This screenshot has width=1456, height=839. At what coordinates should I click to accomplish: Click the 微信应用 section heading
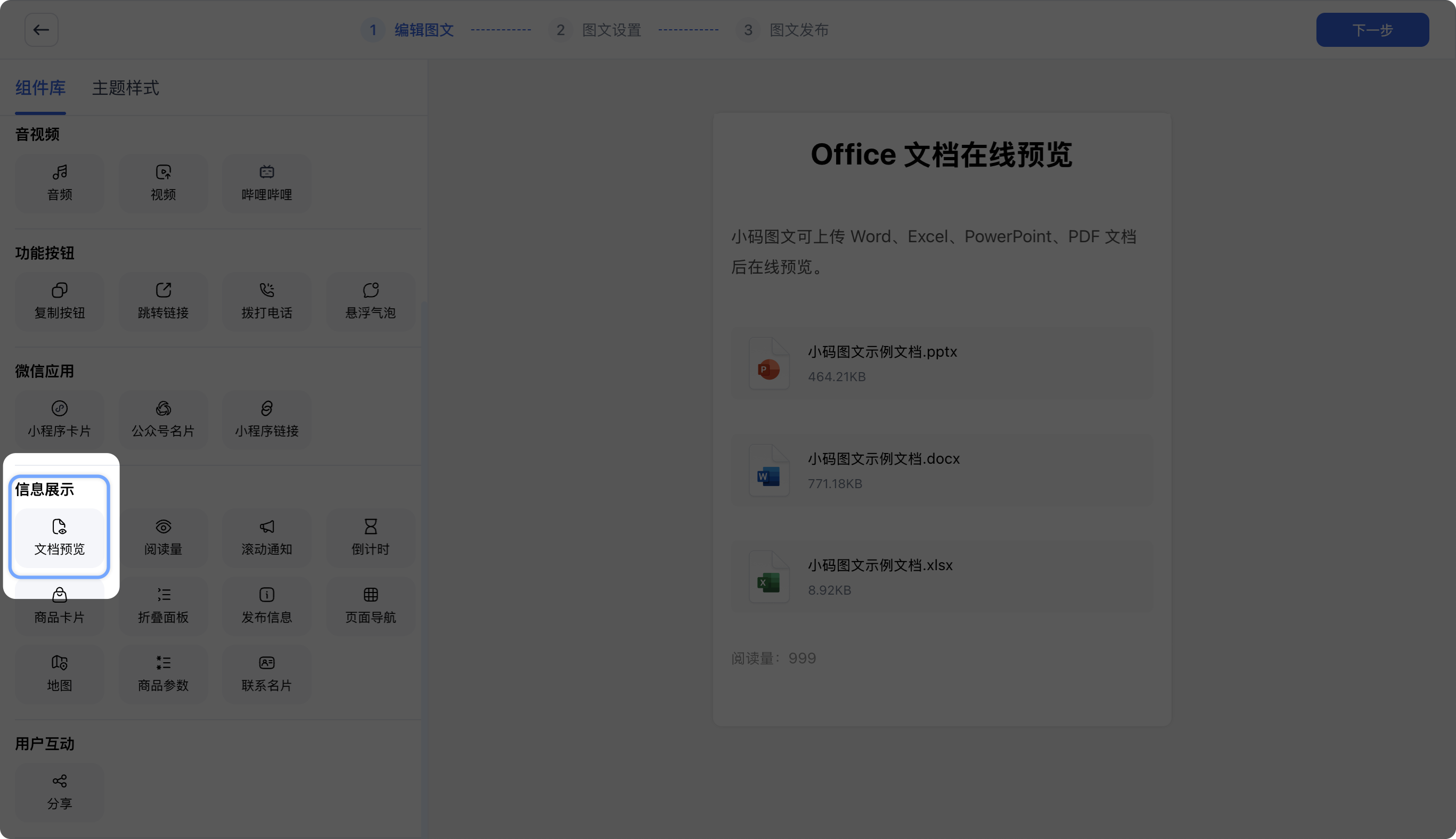(44, 371)
